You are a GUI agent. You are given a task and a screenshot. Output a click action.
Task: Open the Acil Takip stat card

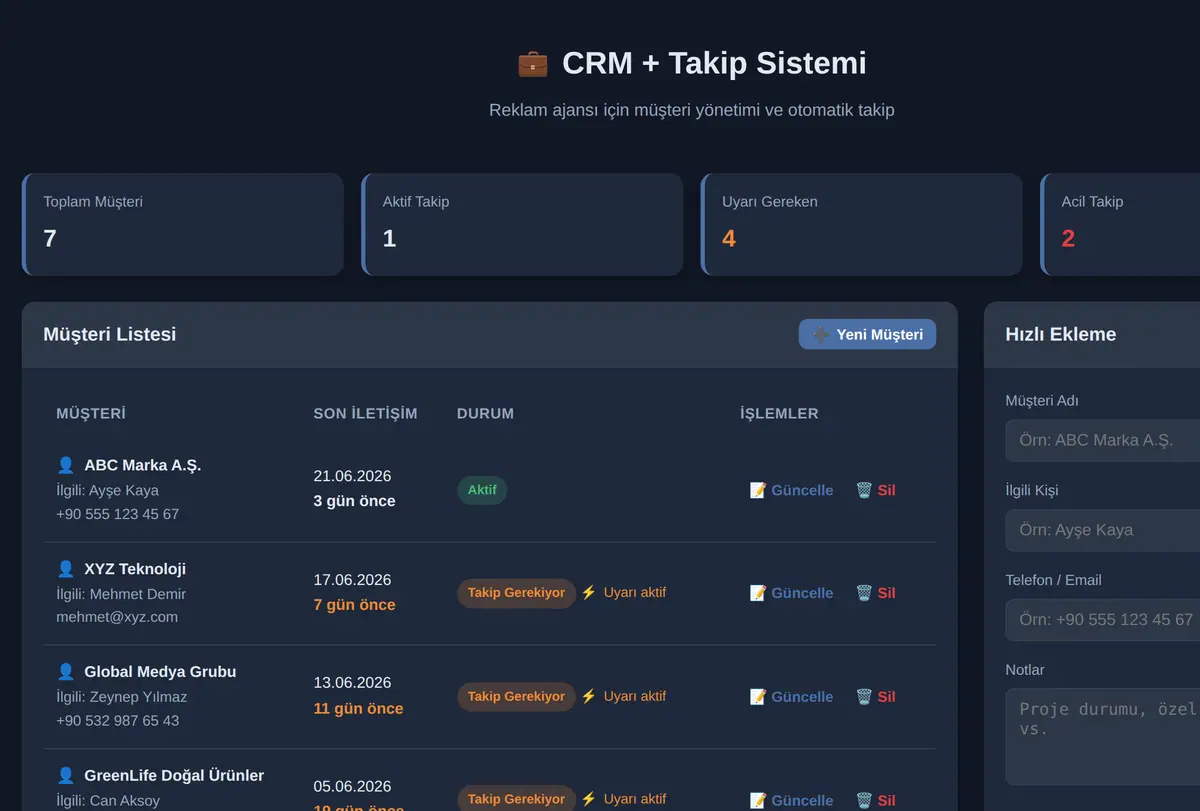point(1120,225)
